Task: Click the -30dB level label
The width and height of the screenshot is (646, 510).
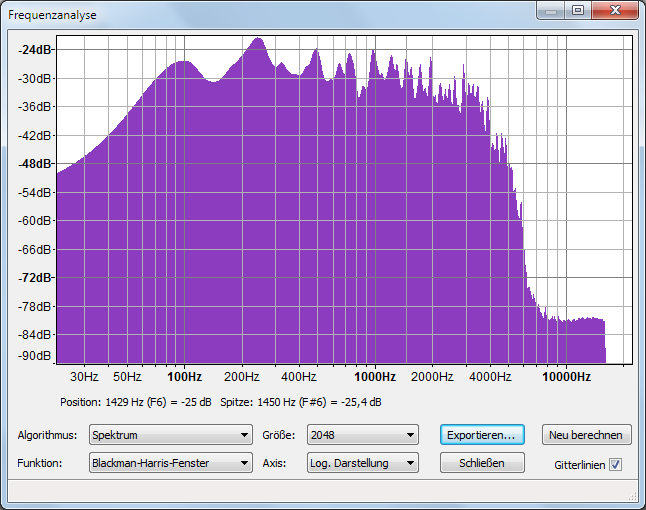Action: pos(35,78)
